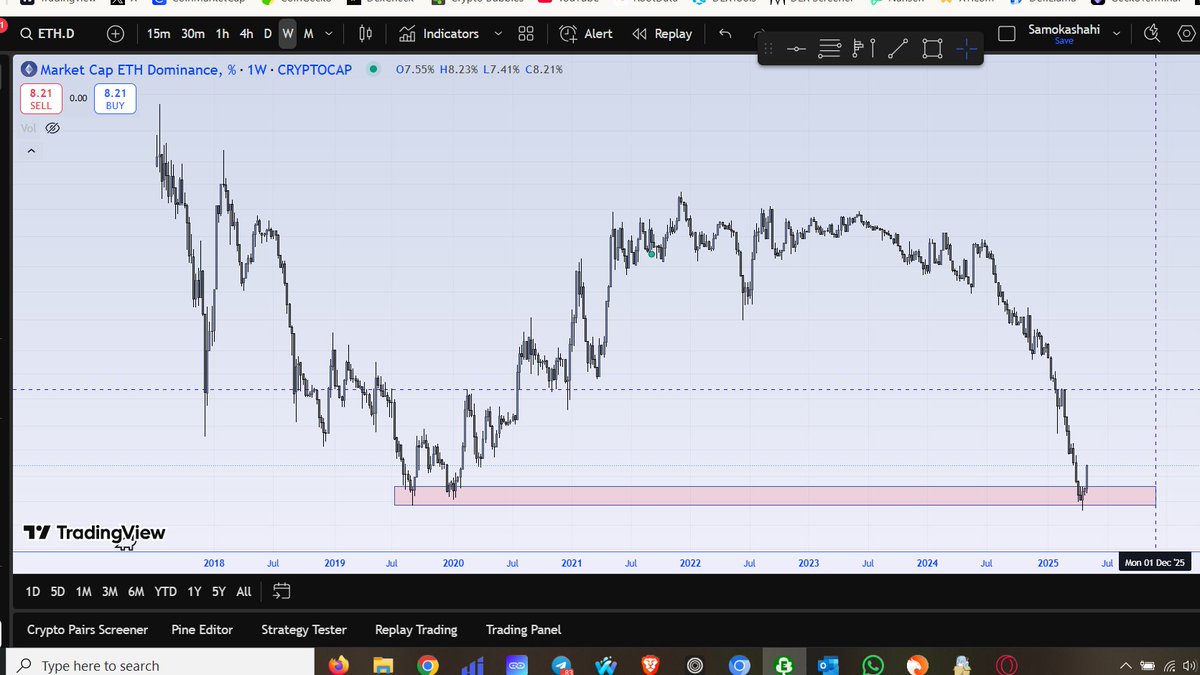Click the Market Cap ETH Dominance title
1200x675 pixels.
[195, 70]
